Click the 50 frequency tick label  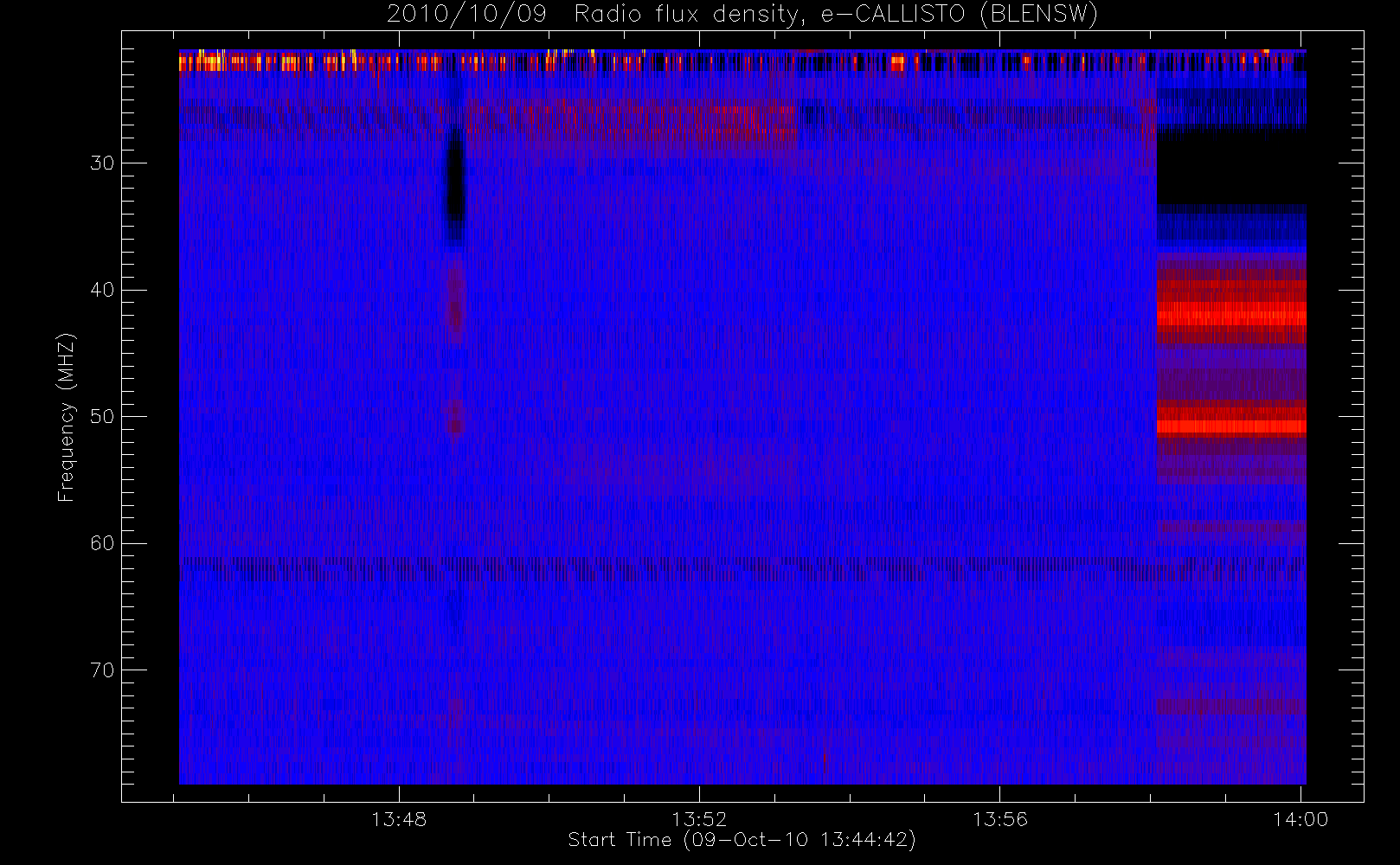(x=102, y=417)
